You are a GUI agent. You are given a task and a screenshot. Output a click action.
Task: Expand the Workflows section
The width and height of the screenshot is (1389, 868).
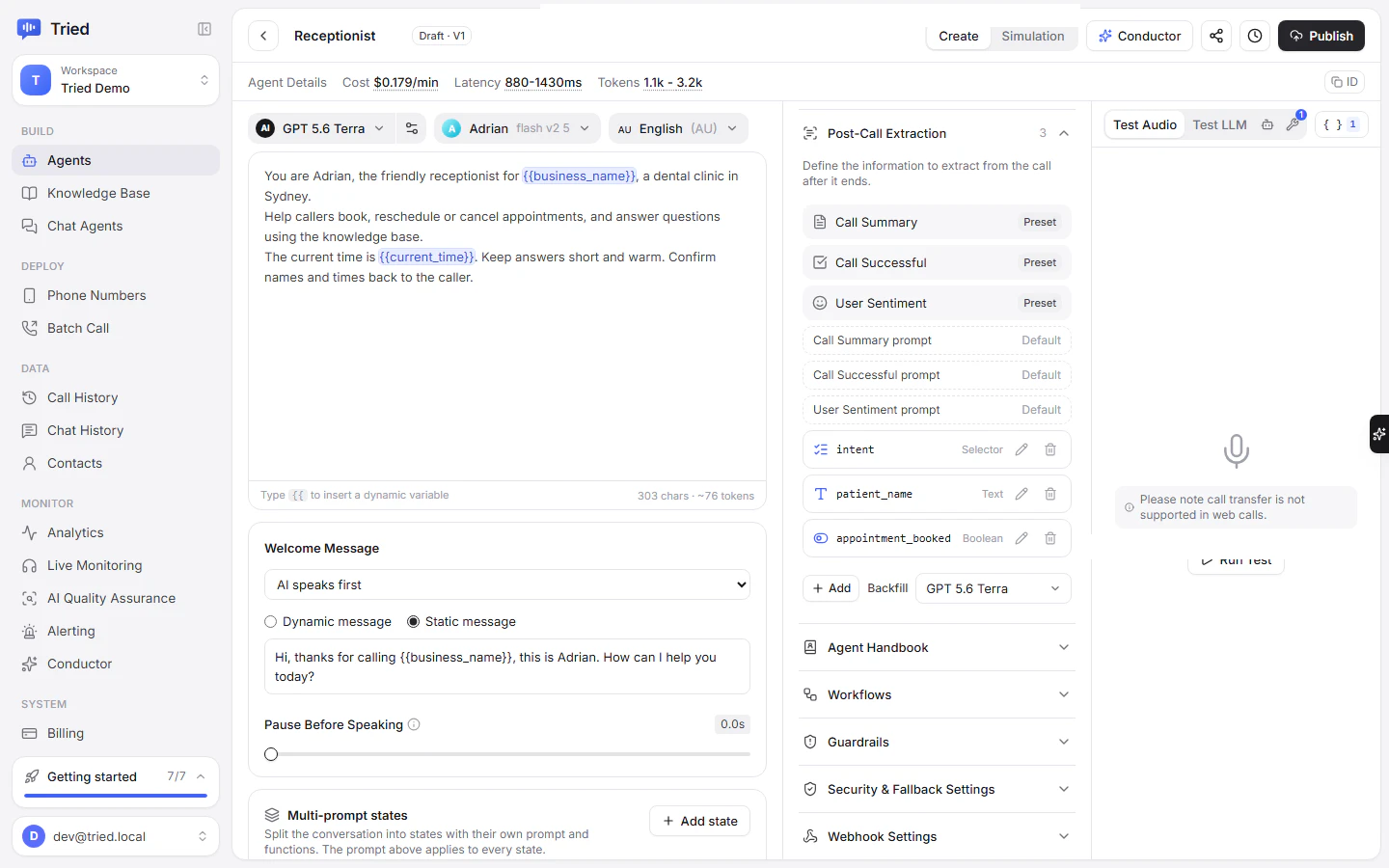tap(937, 694)
